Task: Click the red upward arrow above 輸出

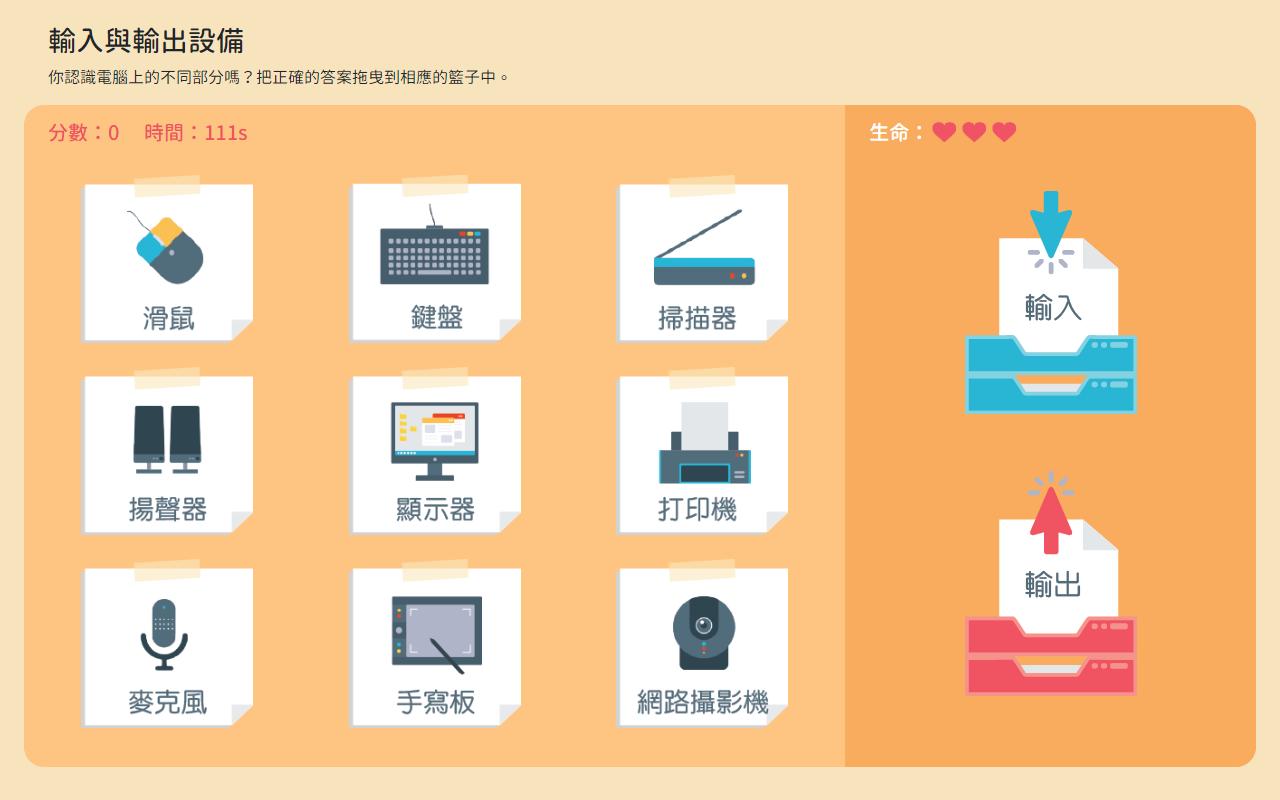Action: [1050, 517]
